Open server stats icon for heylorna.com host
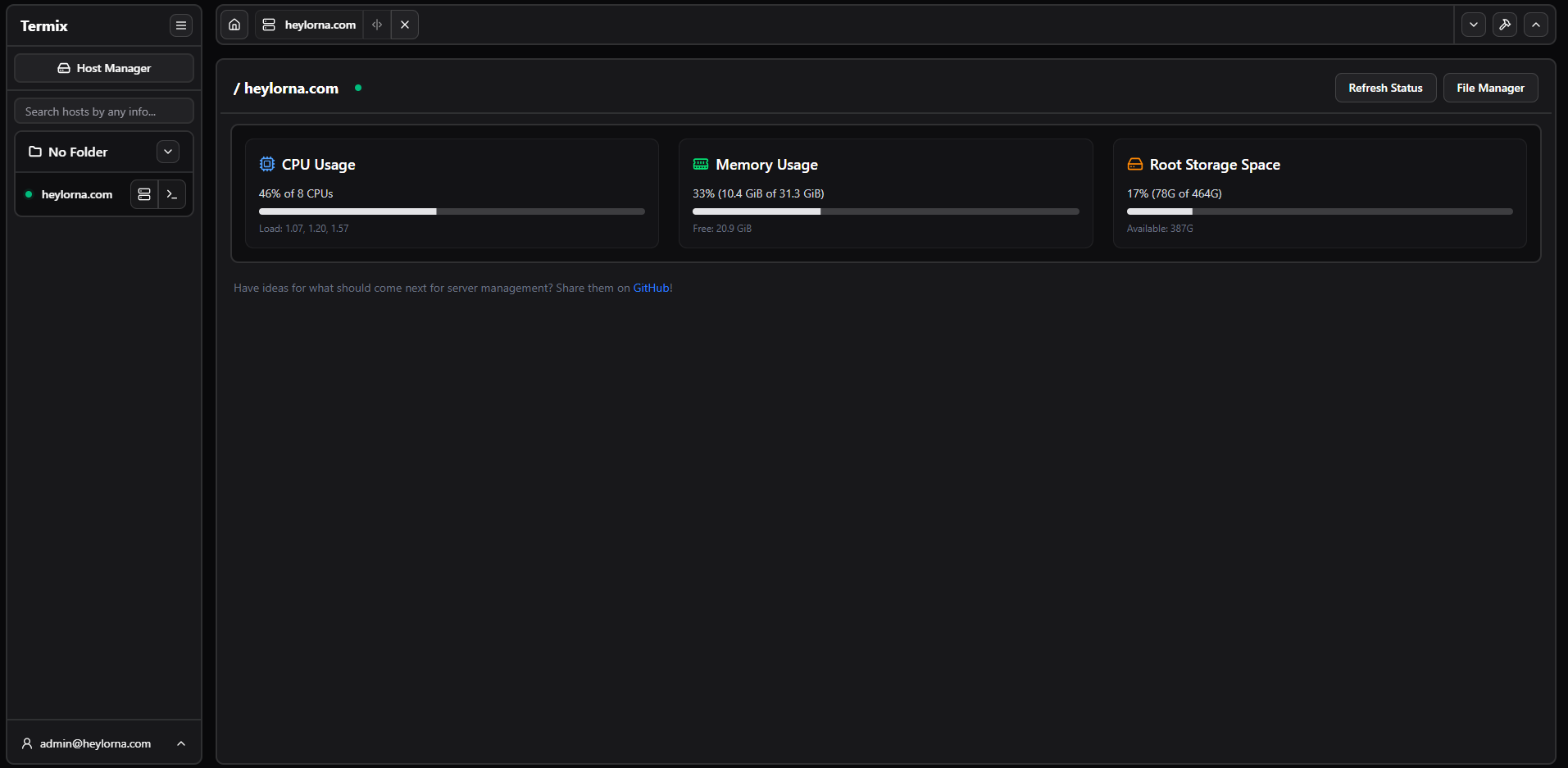This screenshot has width=1568, height=768. click(144, 194)
